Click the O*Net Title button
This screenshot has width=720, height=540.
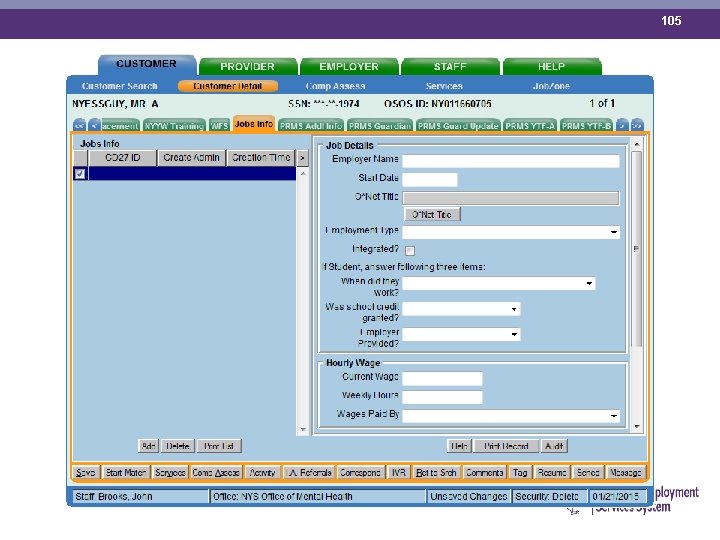[432, 214]
